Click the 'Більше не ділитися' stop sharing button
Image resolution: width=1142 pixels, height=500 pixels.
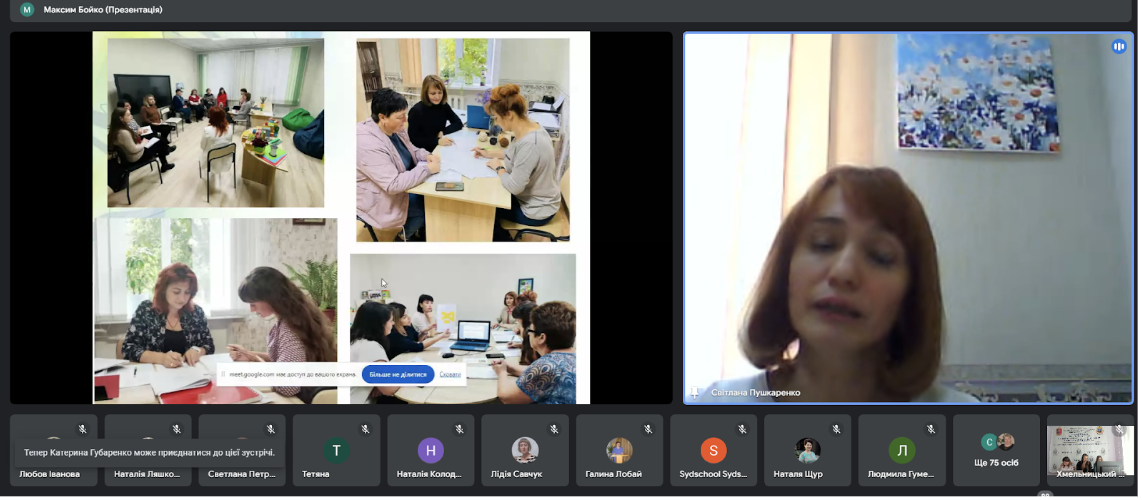(x=398, y=374)
